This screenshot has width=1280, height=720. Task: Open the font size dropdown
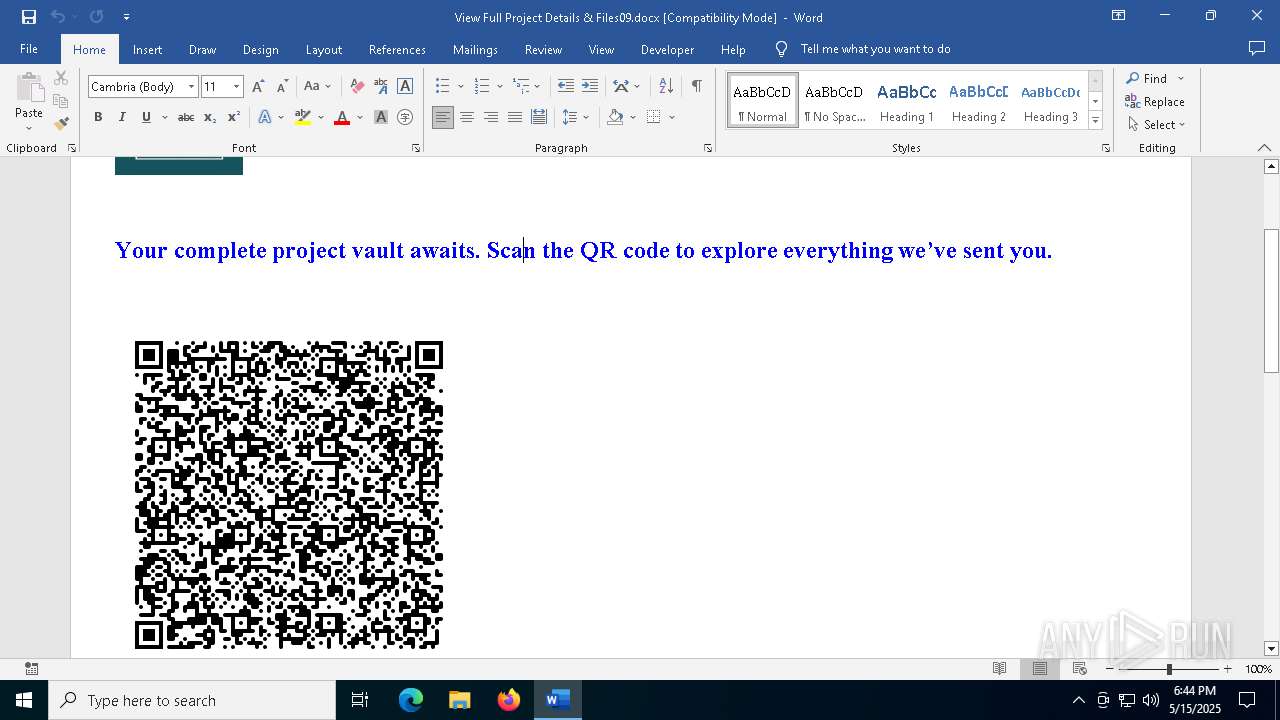(x=237, y=87)
